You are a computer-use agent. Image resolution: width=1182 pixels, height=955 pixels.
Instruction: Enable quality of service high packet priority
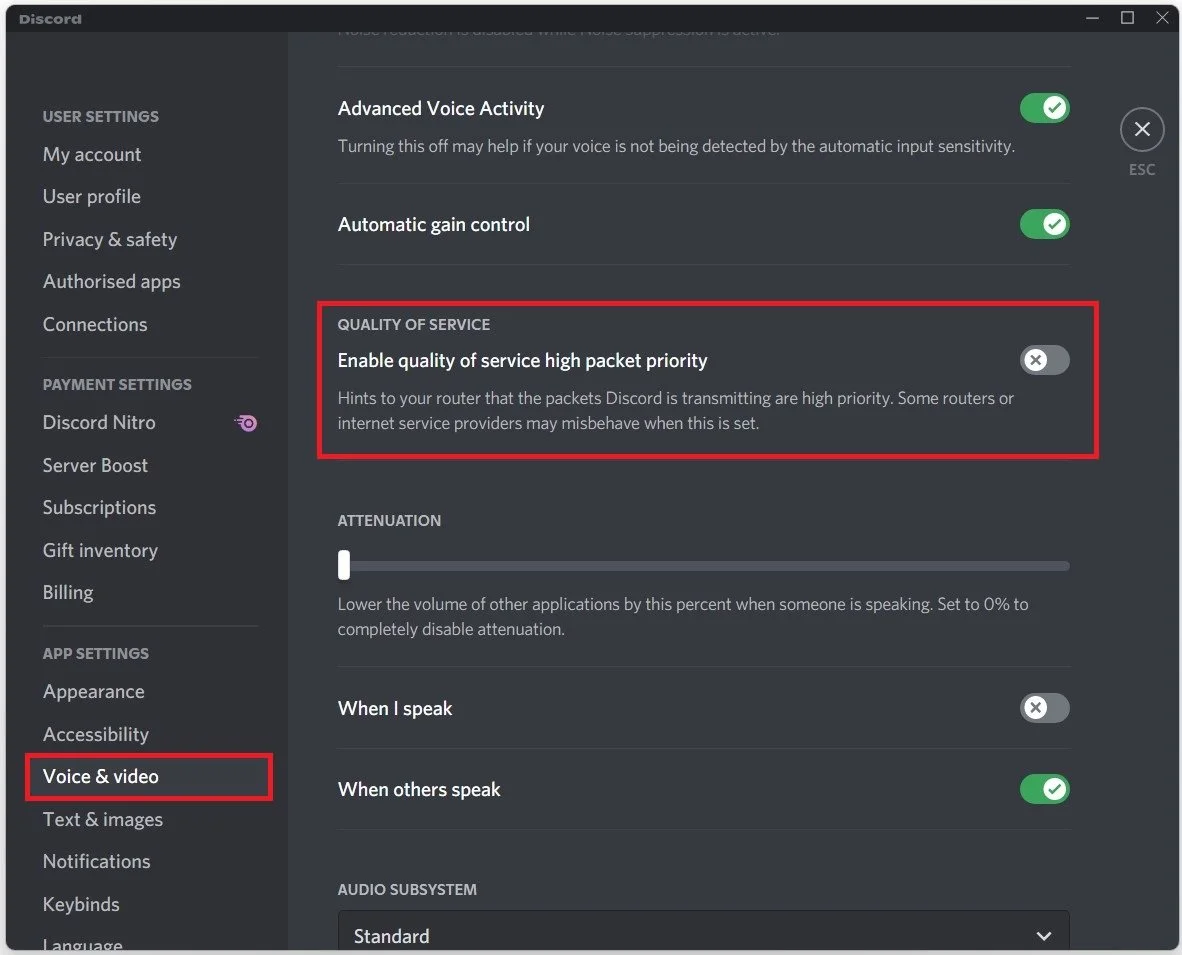coord(1044,360)
